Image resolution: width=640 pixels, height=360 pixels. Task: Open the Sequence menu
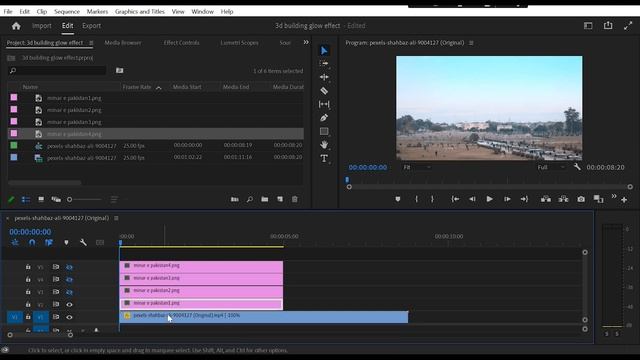(67, 11)
